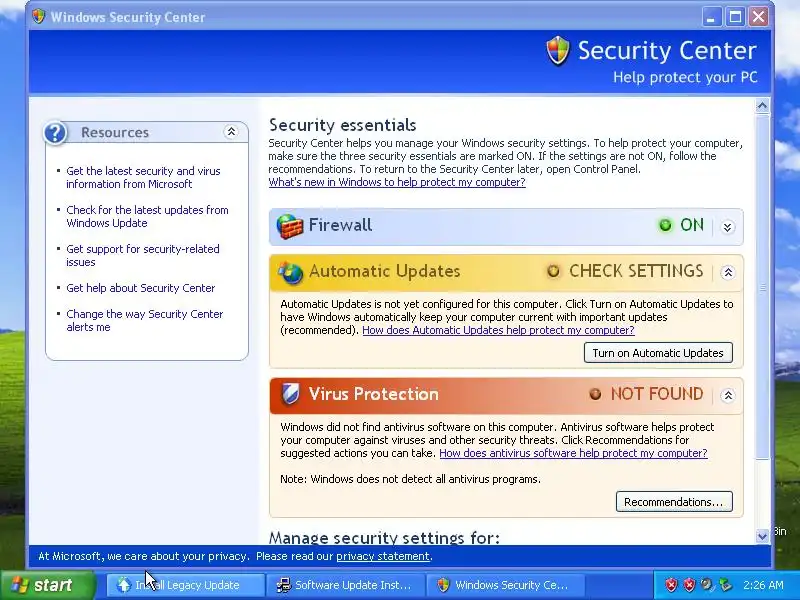The height and width of the screenshot is (600, 800).
Task: Get help about Security Center link
Action: click(141, 288)
